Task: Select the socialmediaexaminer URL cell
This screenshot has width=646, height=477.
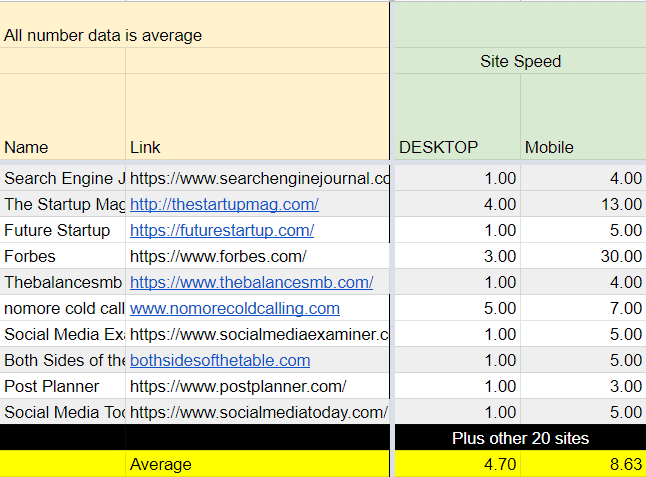Action: tap(257, 334)
